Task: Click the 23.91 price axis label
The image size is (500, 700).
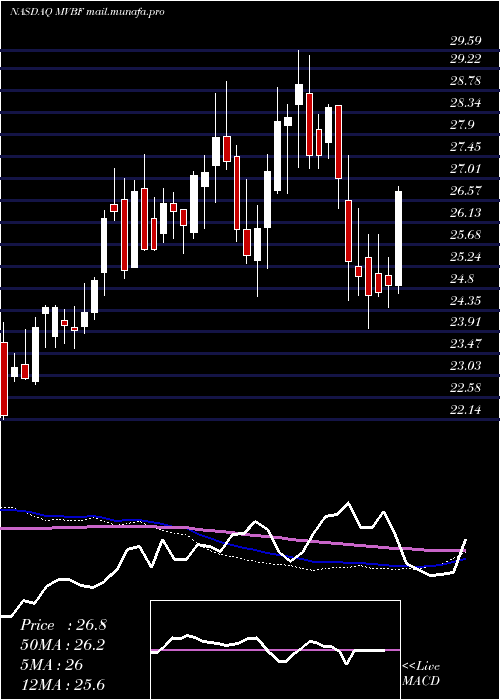Action: click(x=466, y=322)
